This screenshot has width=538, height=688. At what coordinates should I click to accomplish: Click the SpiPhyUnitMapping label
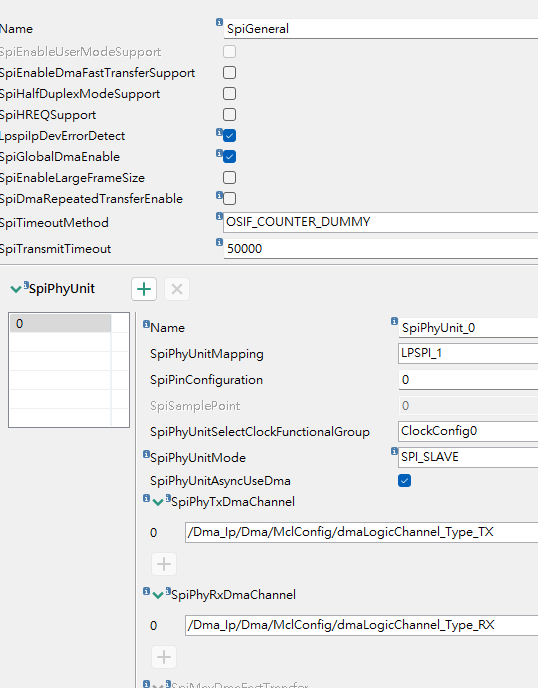coord(207,354)
